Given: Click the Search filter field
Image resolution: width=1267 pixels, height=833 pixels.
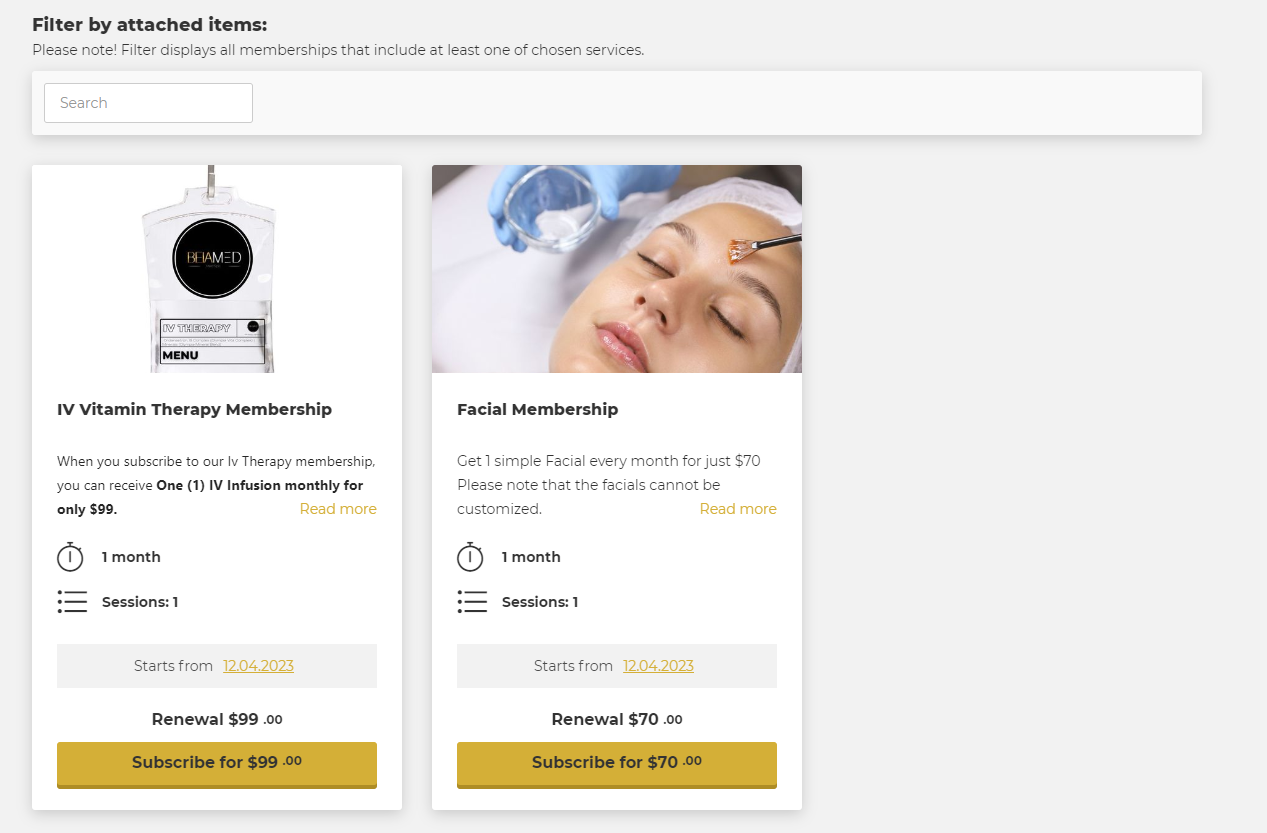Looking at the screenshot, I should pyautogui.click(x=148, y=103).
